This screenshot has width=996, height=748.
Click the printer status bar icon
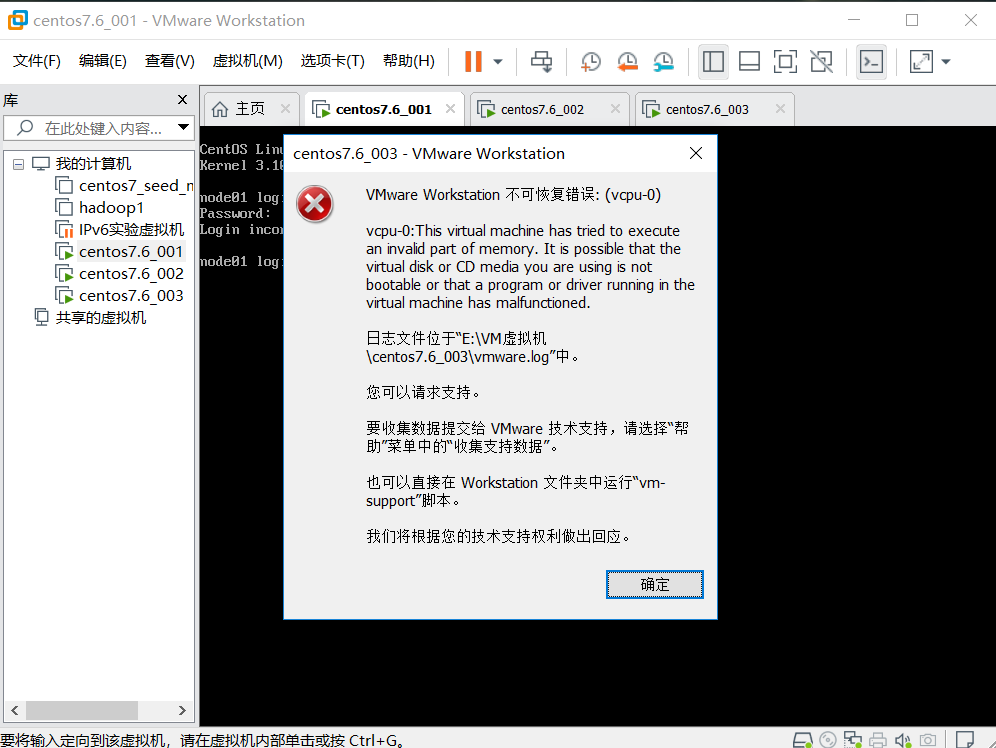point(878,740)
